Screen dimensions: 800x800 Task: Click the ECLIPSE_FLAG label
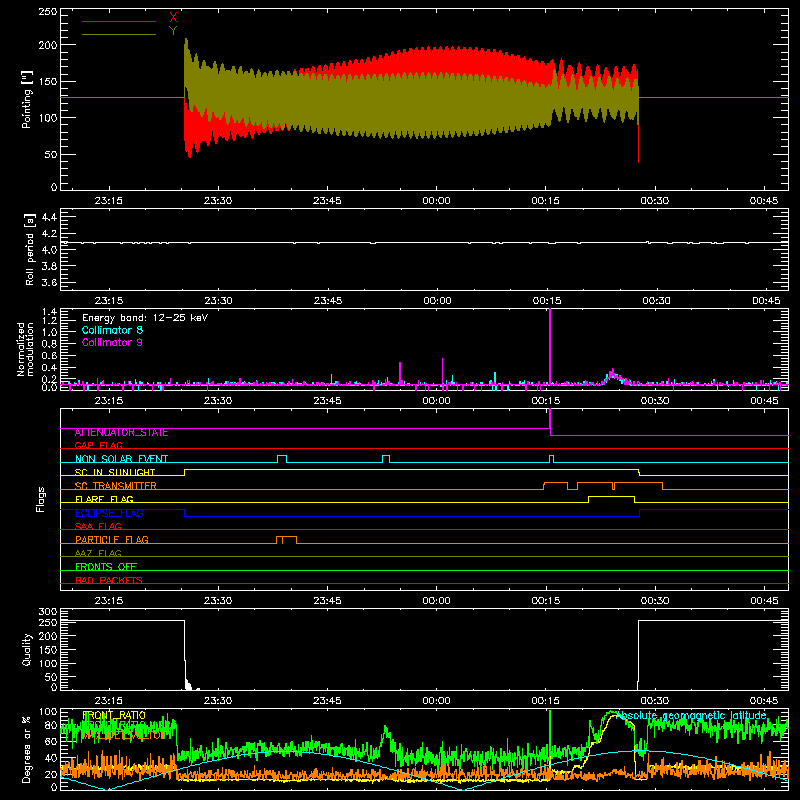[109, 513]
